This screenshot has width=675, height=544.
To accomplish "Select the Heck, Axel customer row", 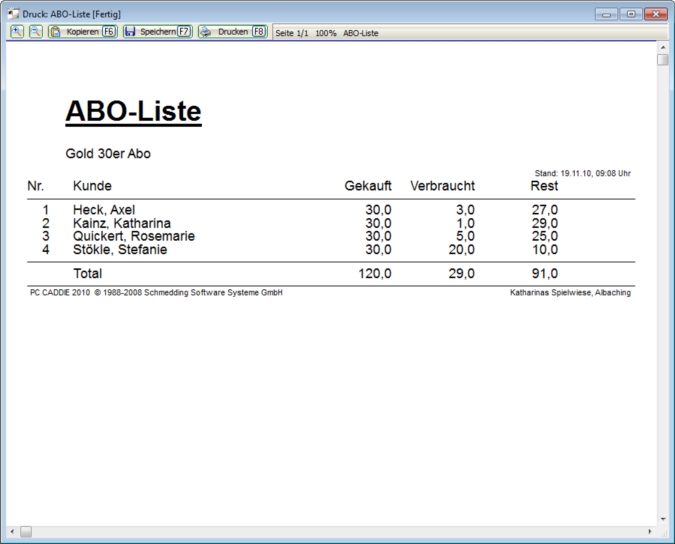I will point(104,210).
